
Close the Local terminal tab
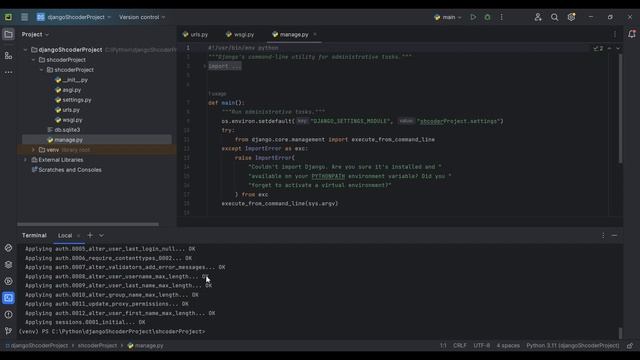[78, 236]
